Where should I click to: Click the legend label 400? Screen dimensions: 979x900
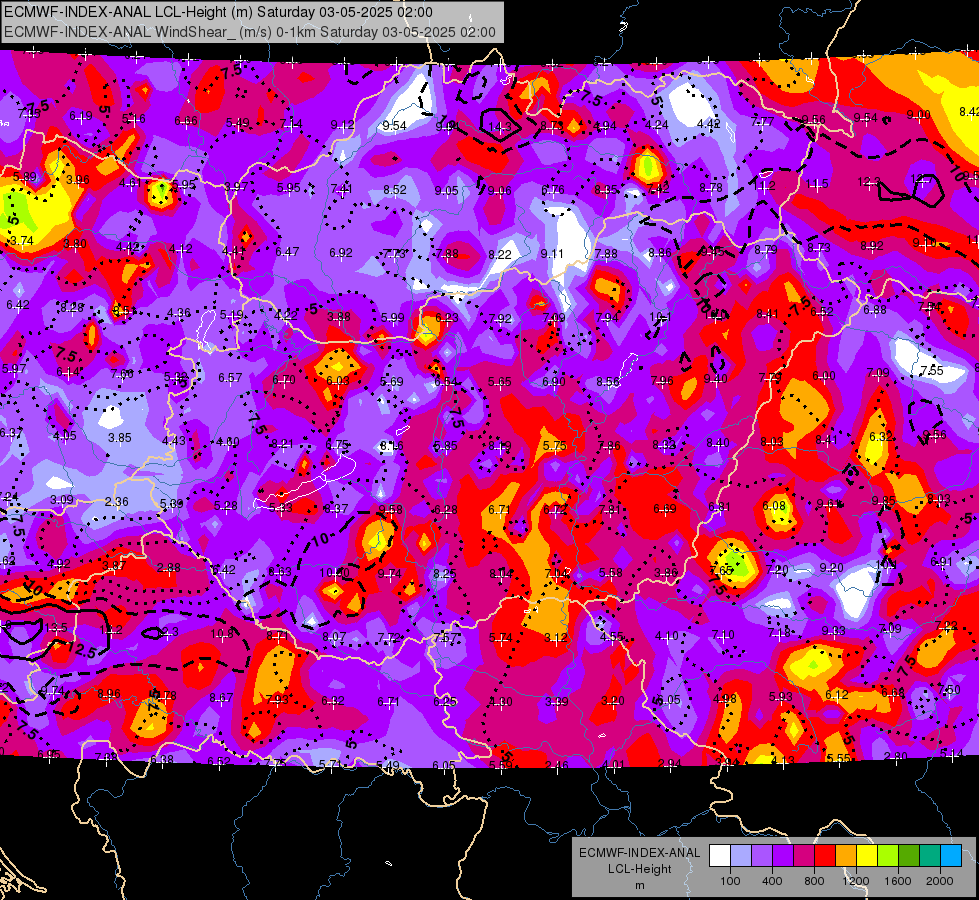tap(772, 881)
